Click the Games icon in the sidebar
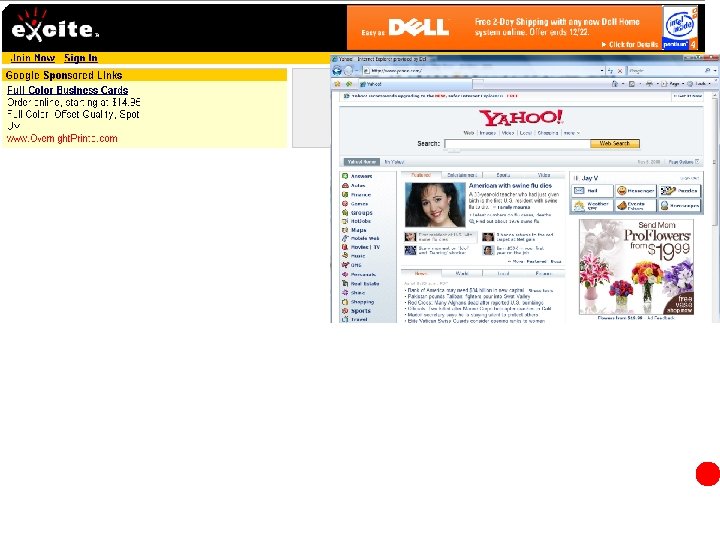 345,203
